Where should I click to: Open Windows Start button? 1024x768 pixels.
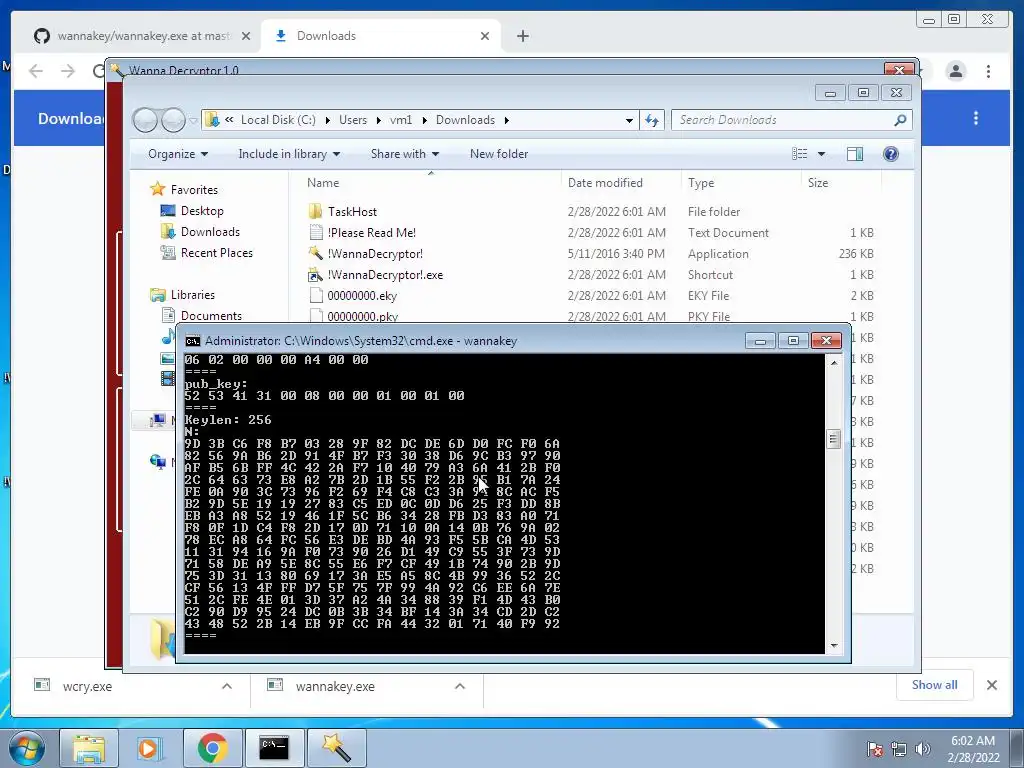pyautogui.click(x=27, y=748)
